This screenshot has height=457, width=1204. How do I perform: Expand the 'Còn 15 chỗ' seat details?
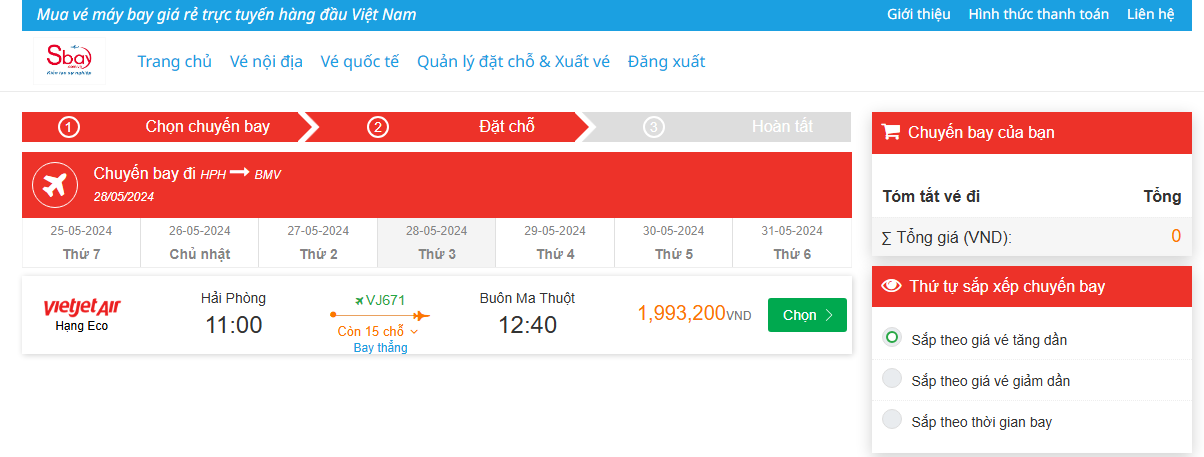(378, 331)
